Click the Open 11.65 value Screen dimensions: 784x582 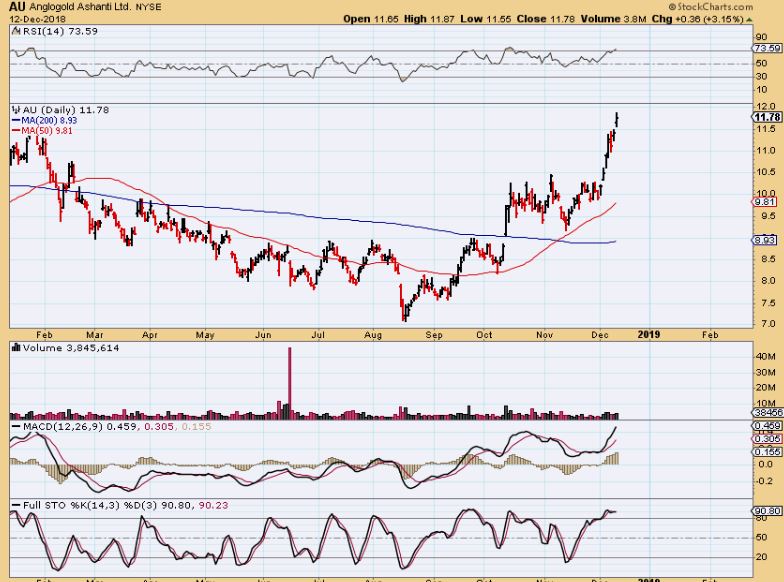370,19
